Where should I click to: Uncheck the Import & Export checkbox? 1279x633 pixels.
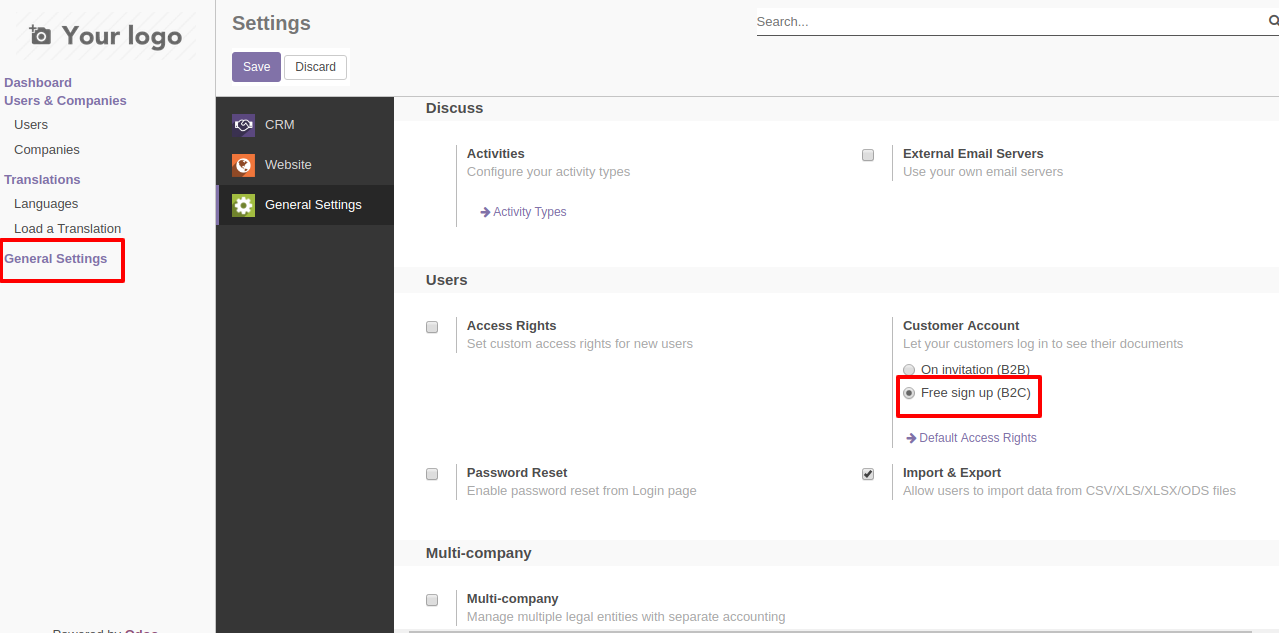[868, 474]
